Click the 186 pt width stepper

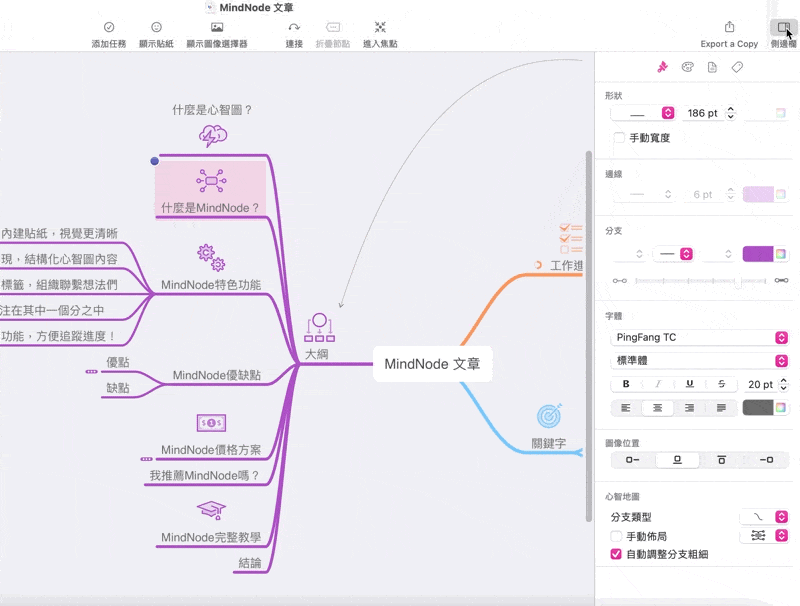(x=731, y=113)
